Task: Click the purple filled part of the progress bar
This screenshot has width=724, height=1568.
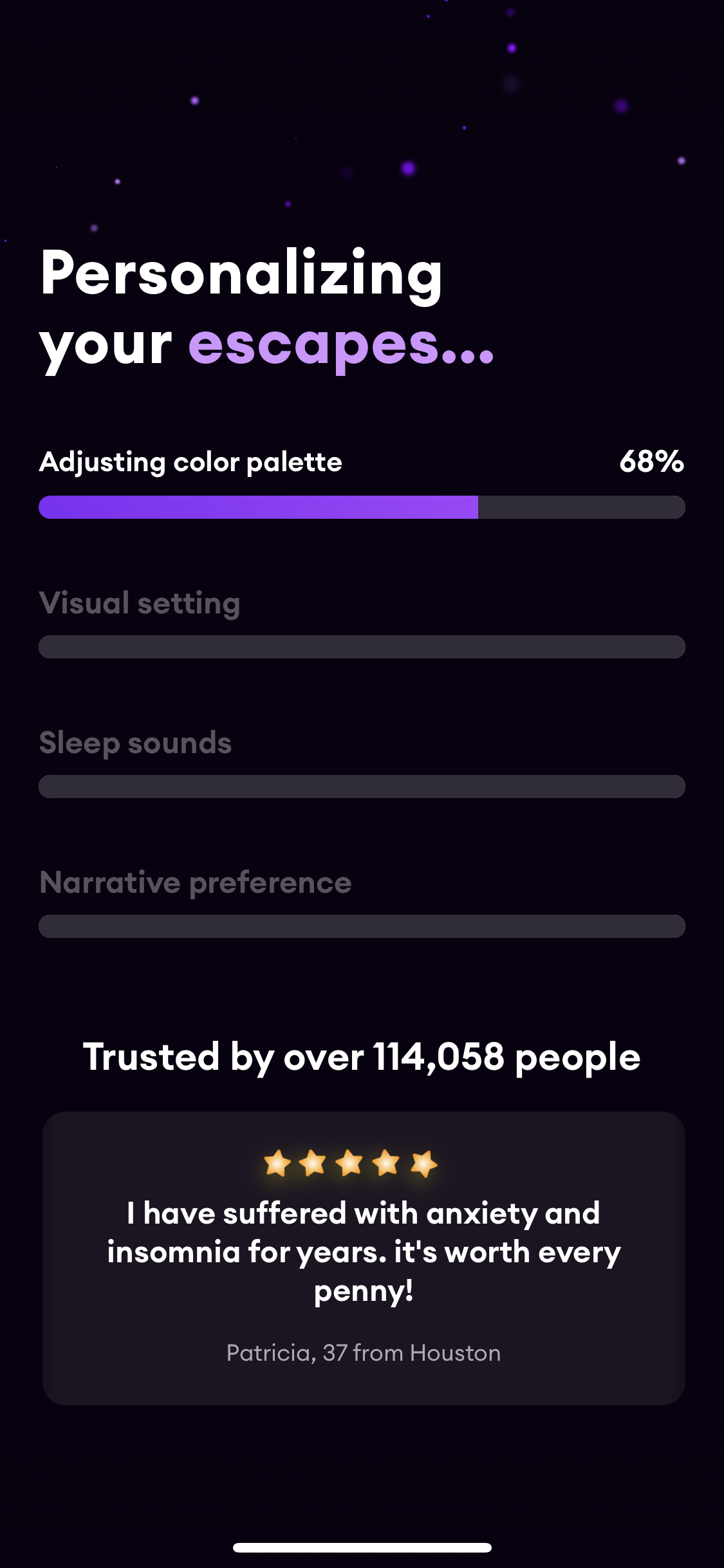Action: pyautogui.click(x=257, y=507)
